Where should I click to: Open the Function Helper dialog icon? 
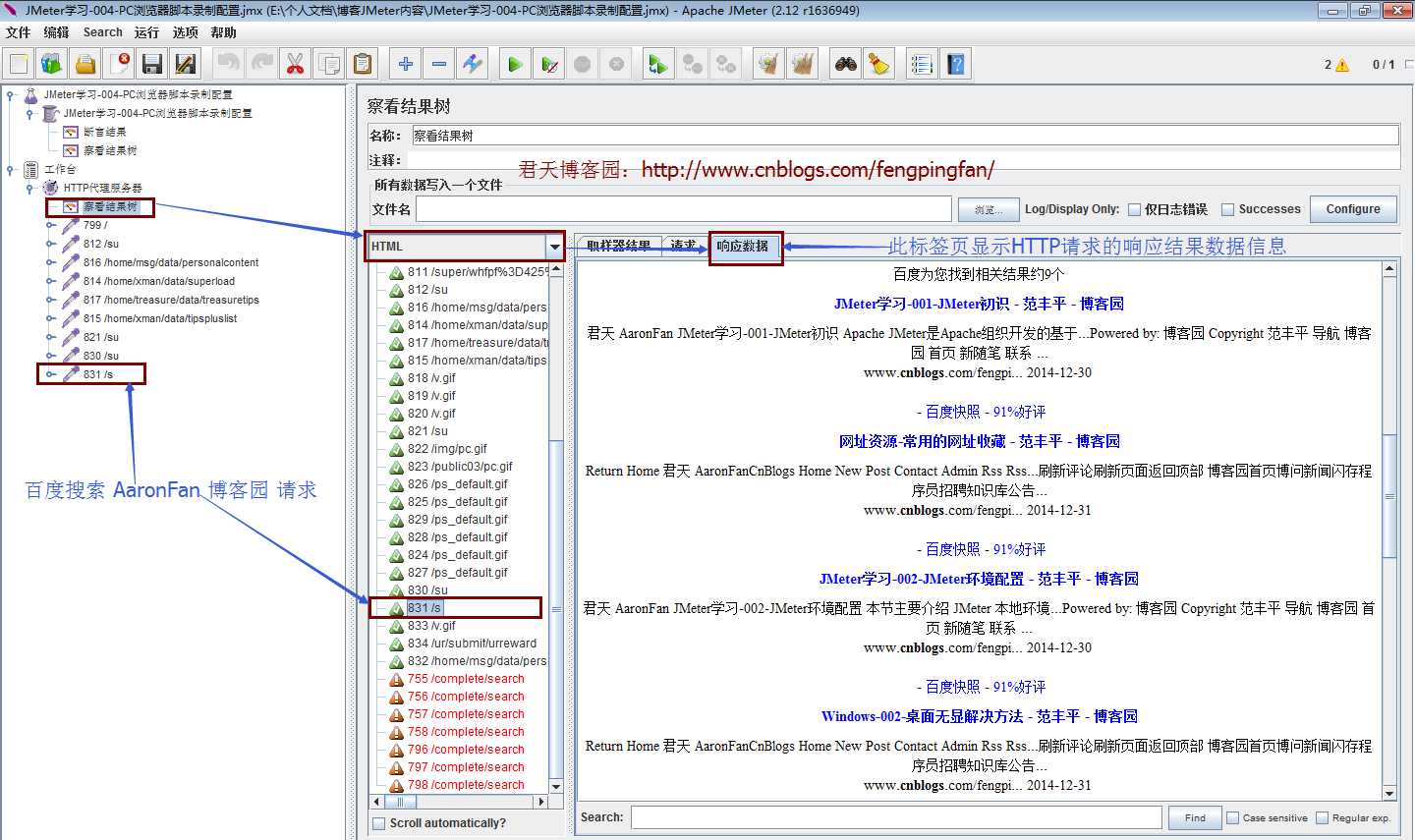click(x=922, y=65)
